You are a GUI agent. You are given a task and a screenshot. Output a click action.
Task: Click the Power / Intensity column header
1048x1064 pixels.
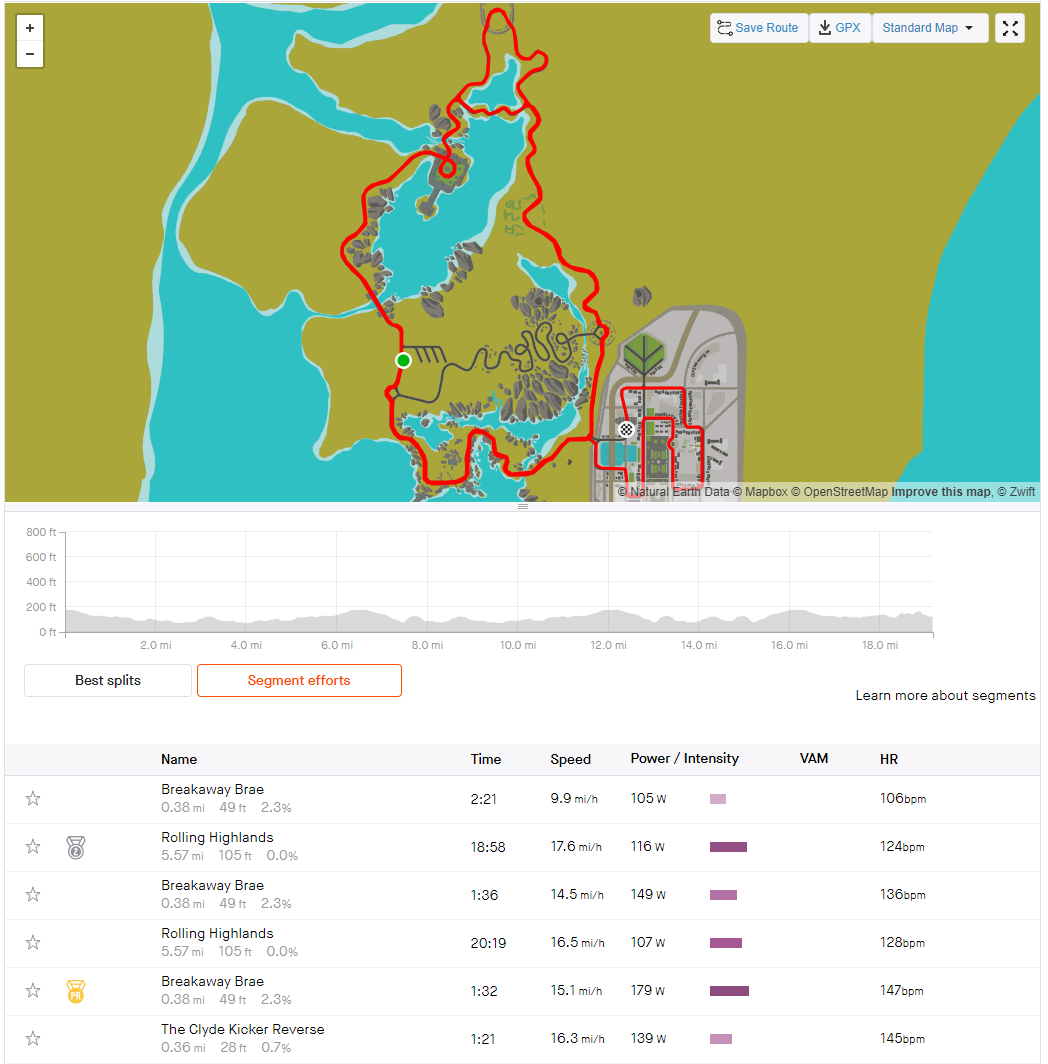(x=684, y=759)
